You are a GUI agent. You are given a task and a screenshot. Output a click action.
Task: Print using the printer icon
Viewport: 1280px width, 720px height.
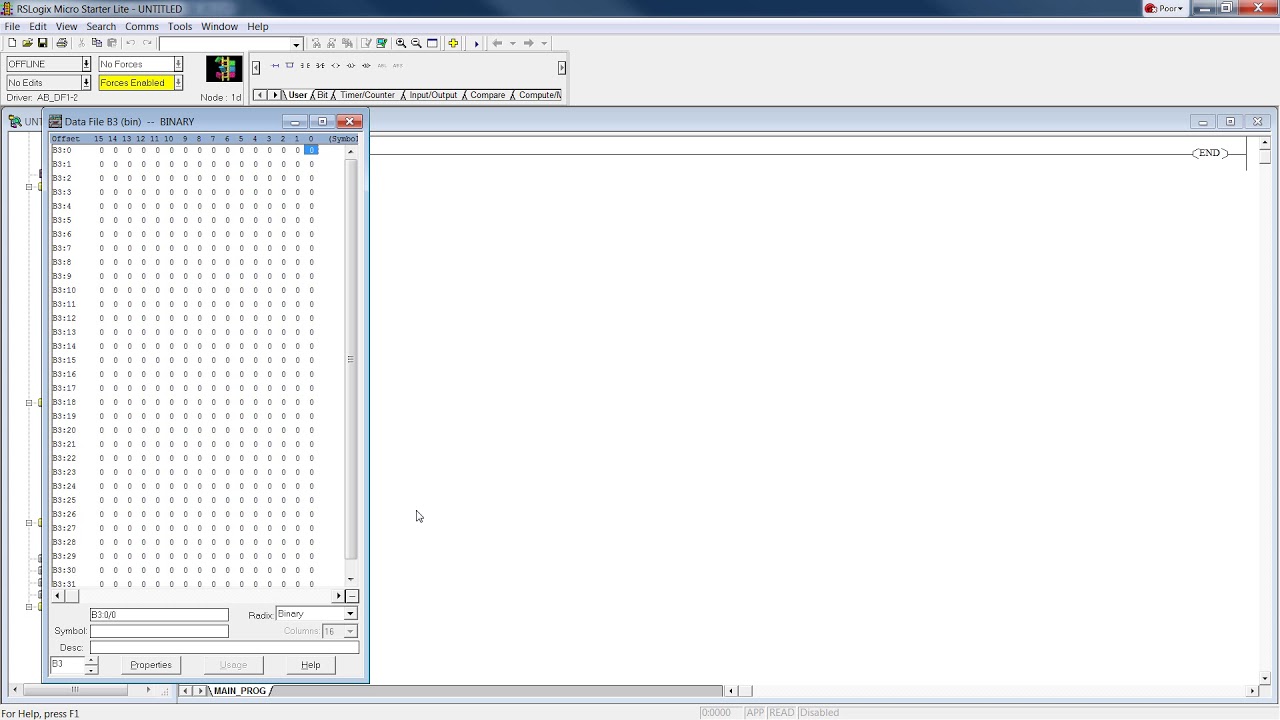click(x=62, y=43)
